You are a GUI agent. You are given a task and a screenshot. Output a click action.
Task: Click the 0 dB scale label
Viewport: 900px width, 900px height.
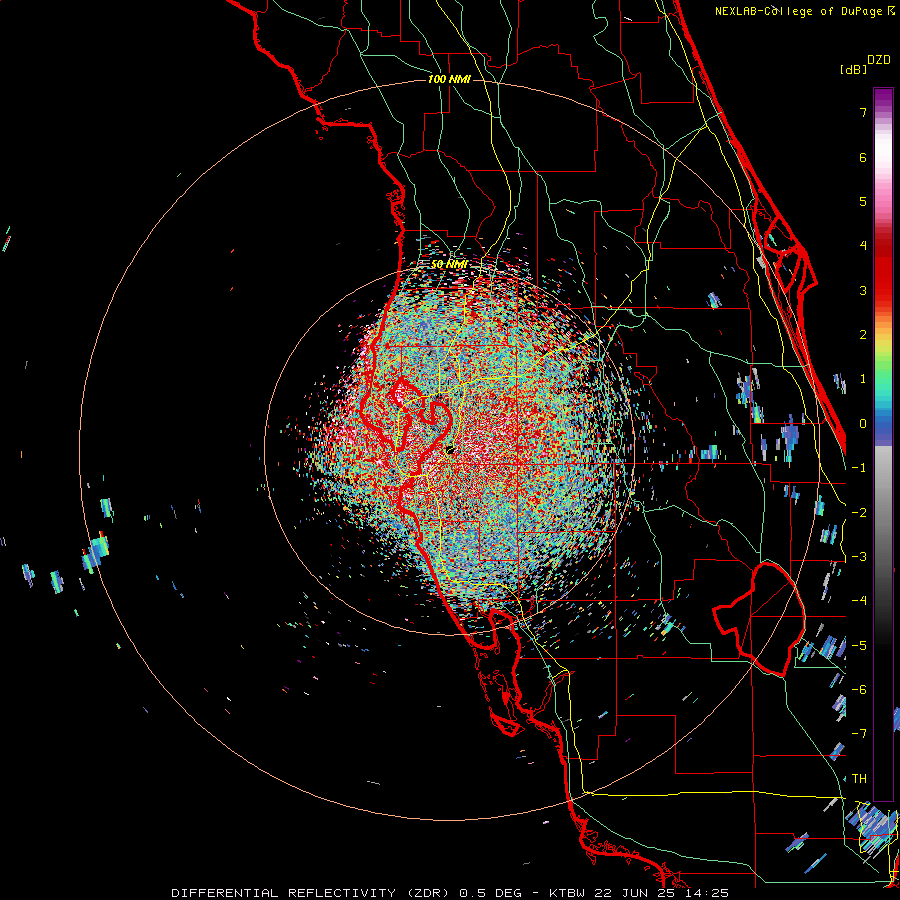863,424
